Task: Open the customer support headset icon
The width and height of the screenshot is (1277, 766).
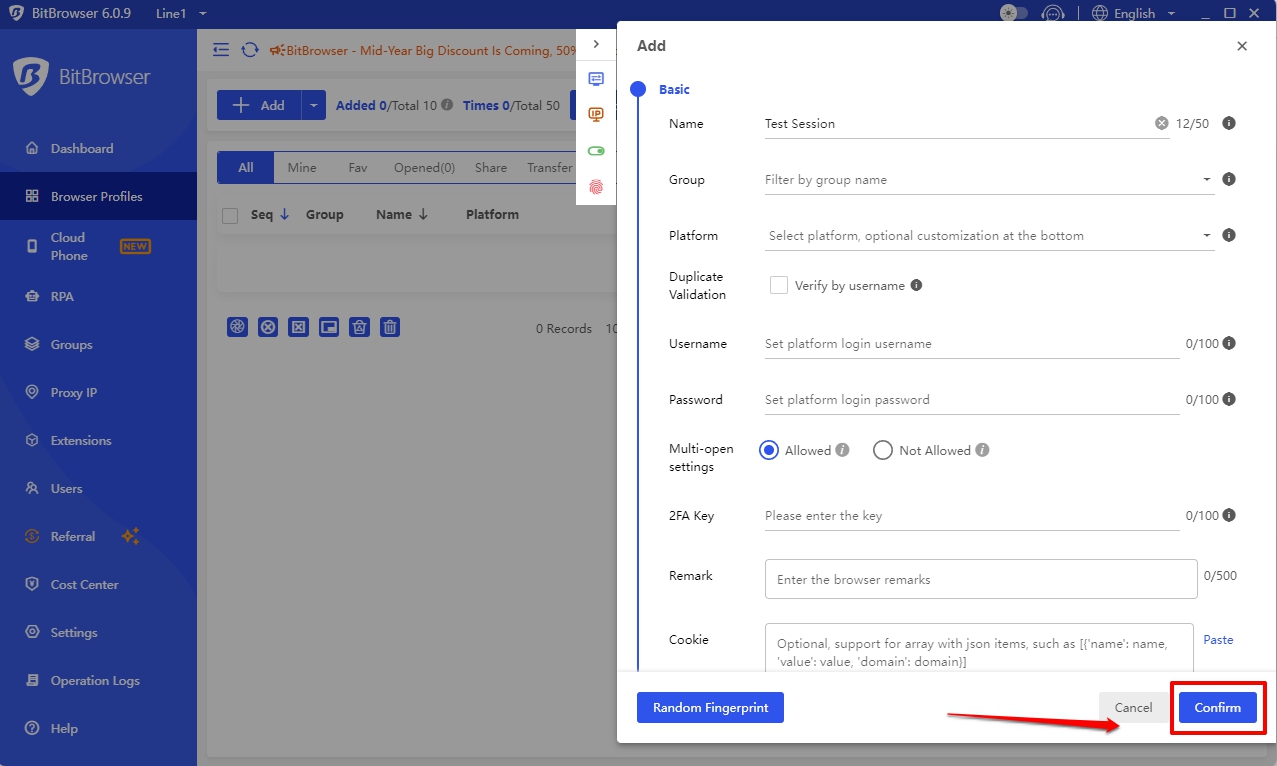Action: tap(1052, 13)
